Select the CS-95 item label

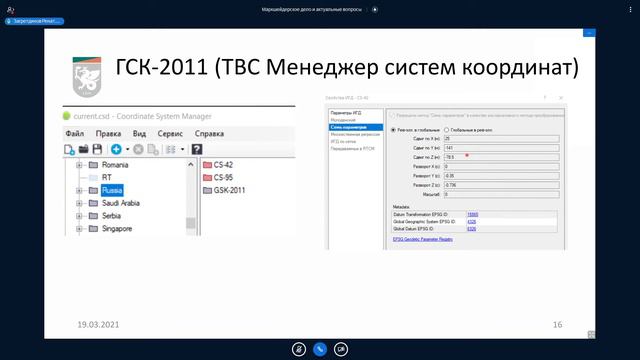223,178
